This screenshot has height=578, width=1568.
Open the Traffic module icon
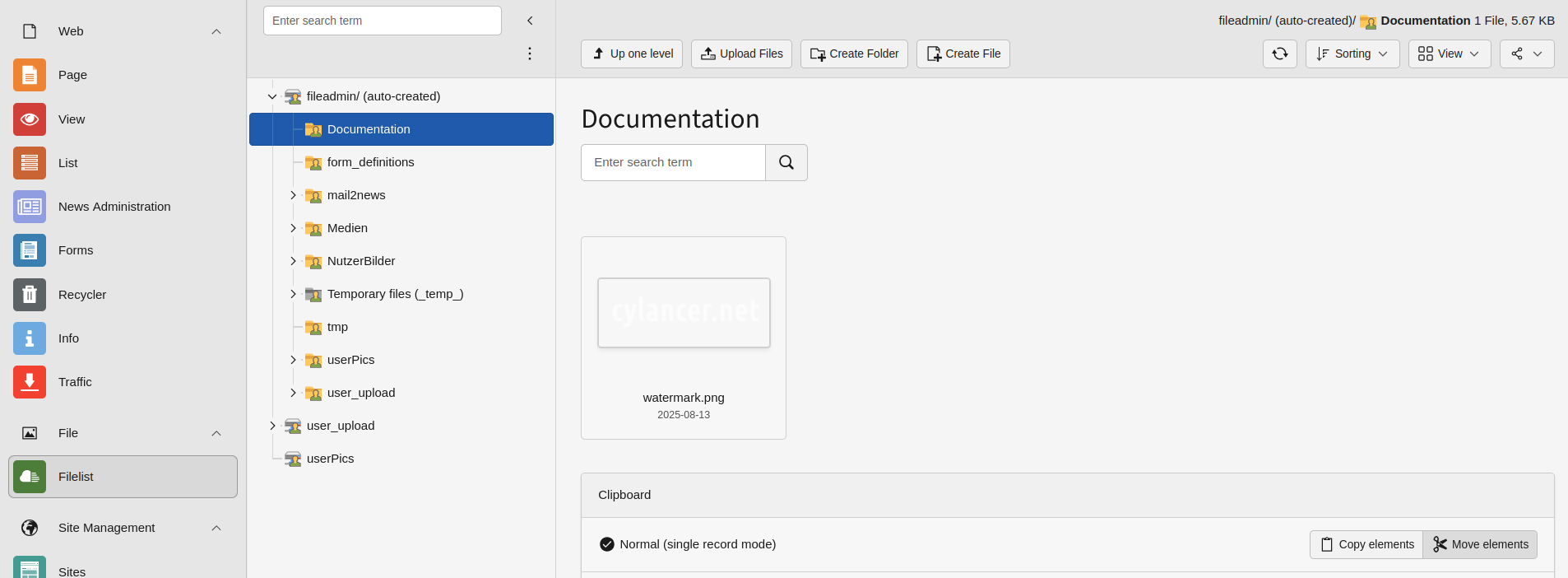click(30, 382)
